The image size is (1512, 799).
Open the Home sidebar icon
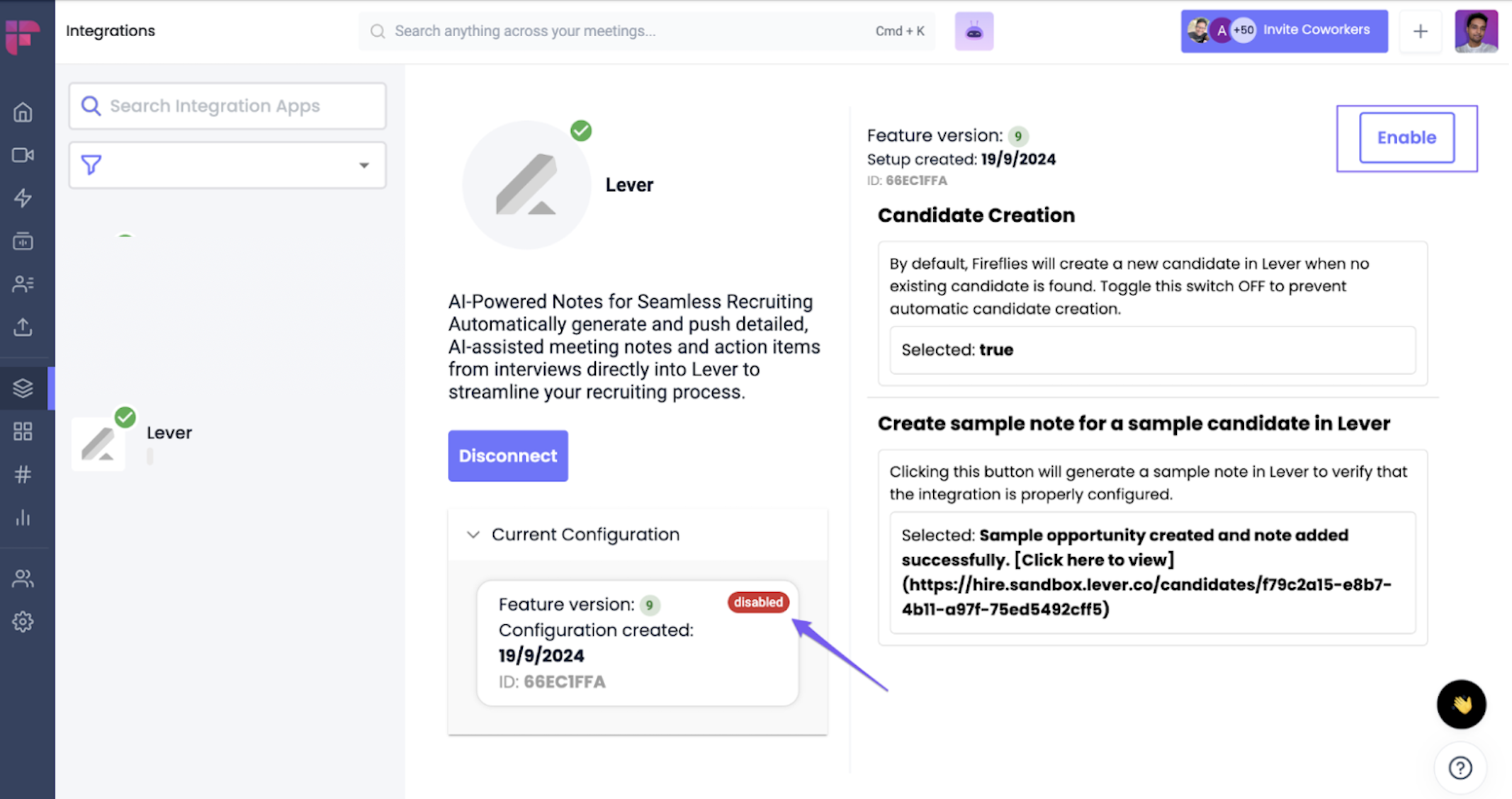23,112
